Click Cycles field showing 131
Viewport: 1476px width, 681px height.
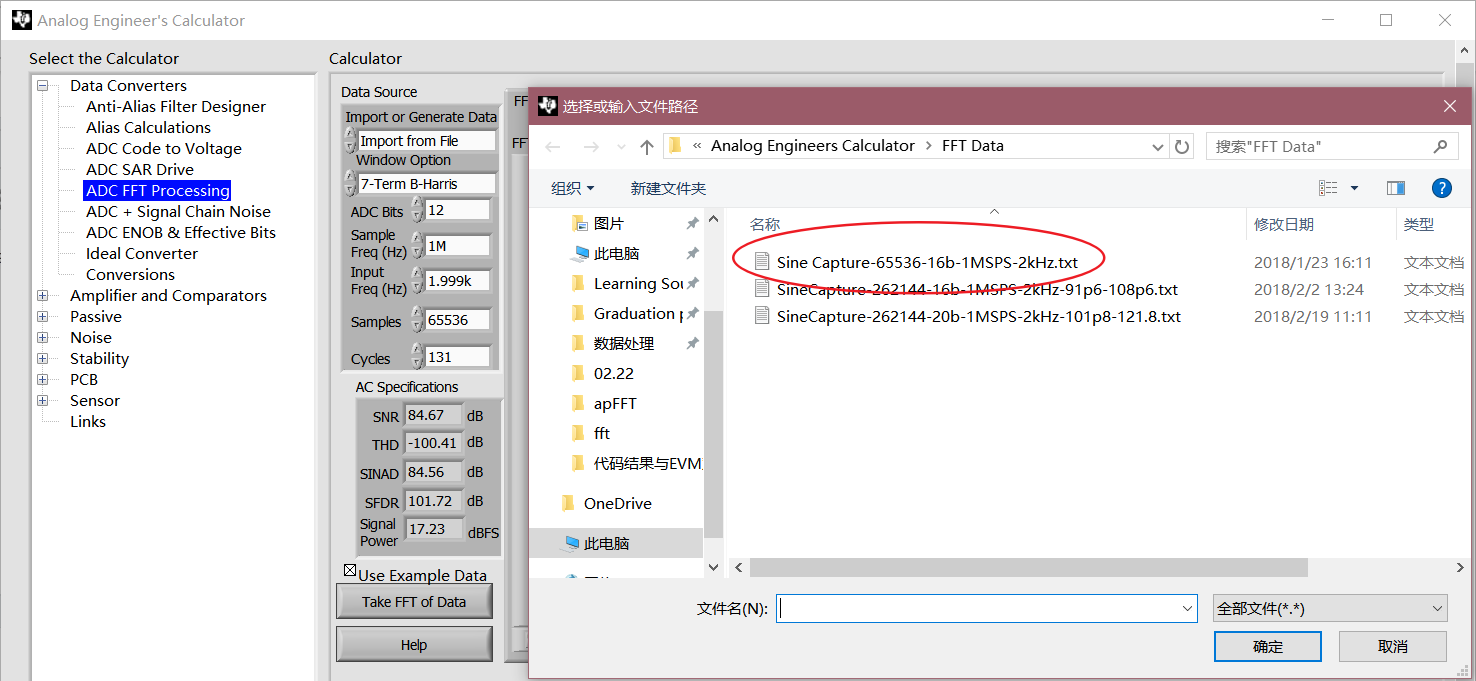(457, 357)
